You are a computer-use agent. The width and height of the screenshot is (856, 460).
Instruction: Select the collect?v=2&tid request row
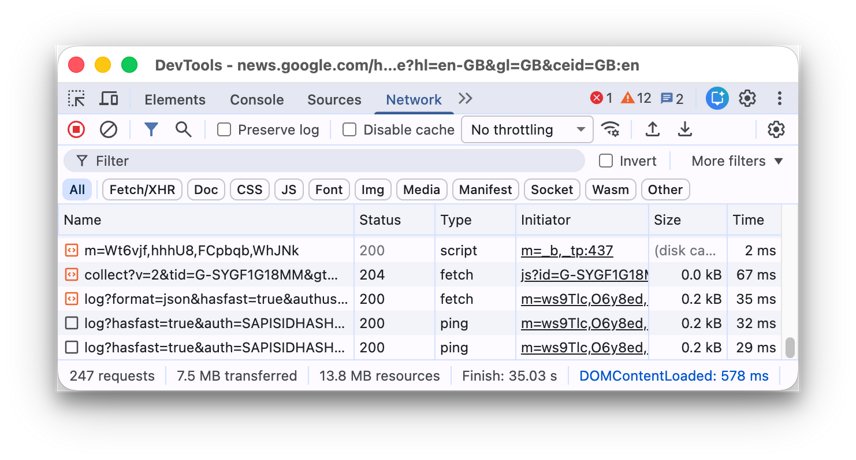coord(420,274)
